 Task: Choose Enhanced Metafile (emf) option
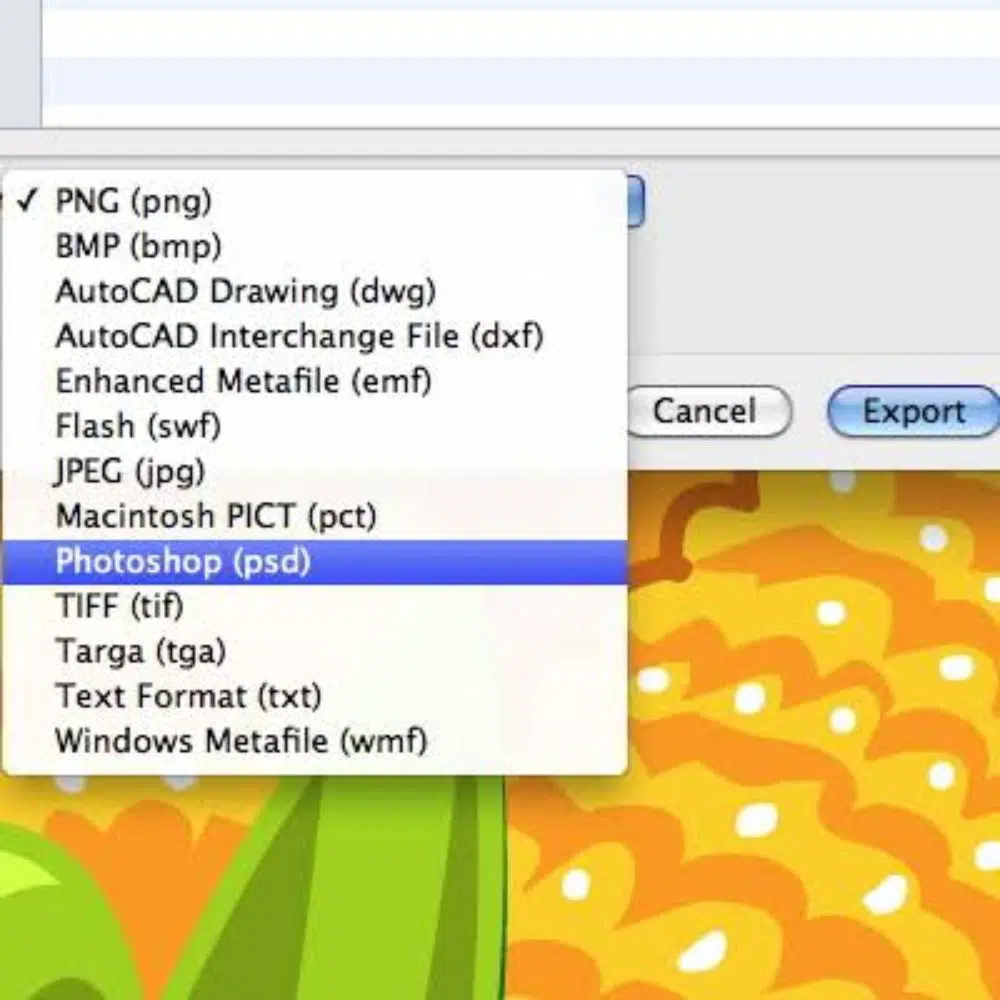[243, 381]
